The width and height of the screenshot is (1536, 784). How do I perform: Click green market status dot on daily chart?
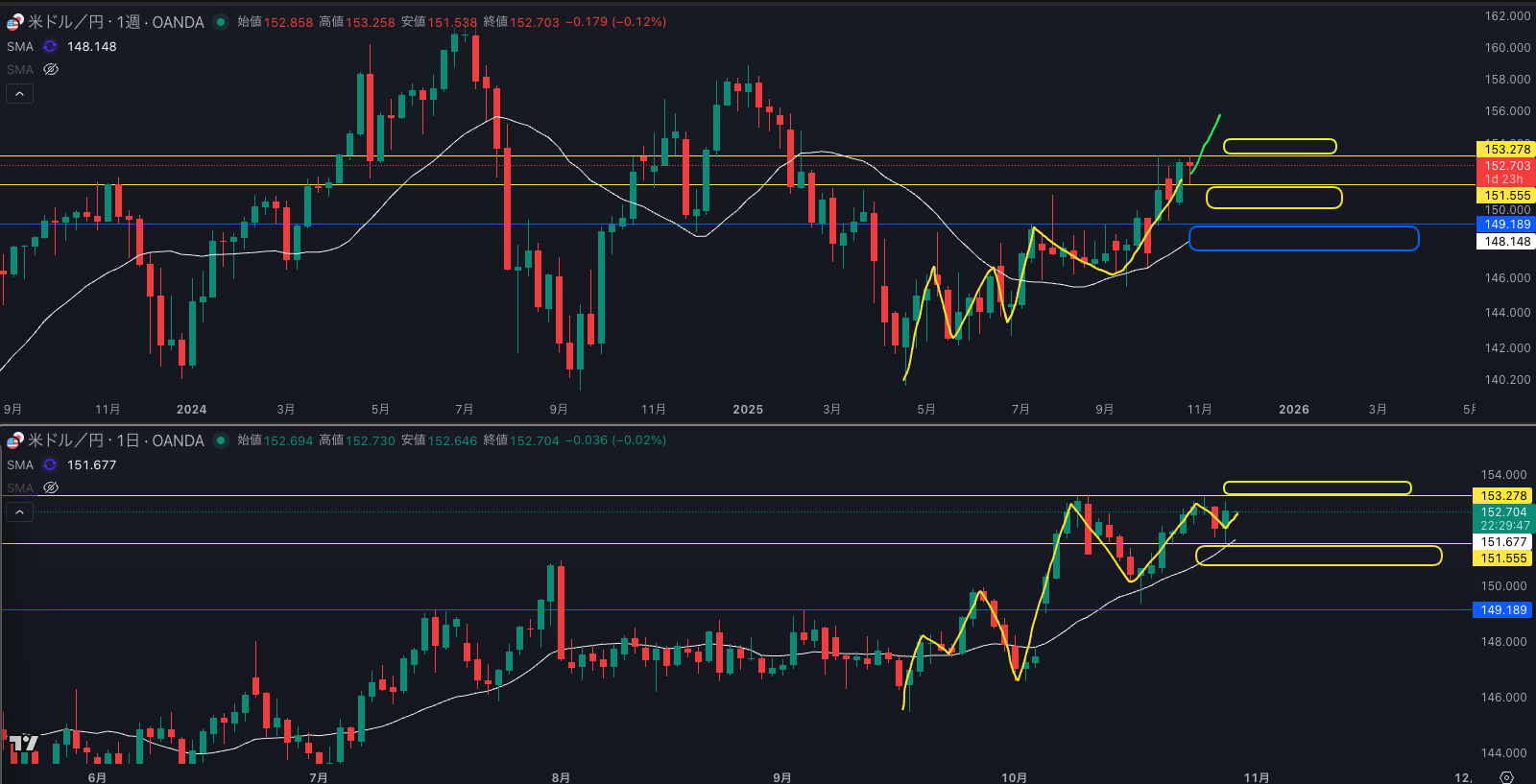tap(221, 440)
